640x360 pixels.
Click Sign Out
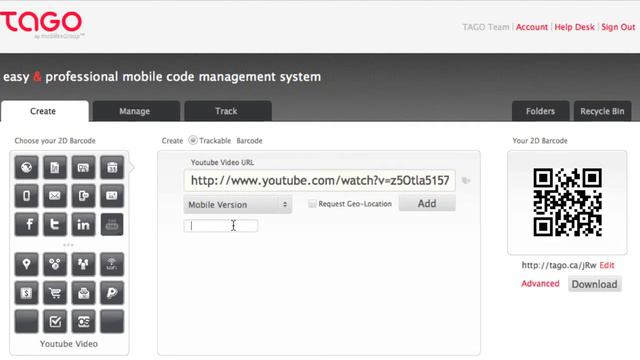(x=618, y=27)
